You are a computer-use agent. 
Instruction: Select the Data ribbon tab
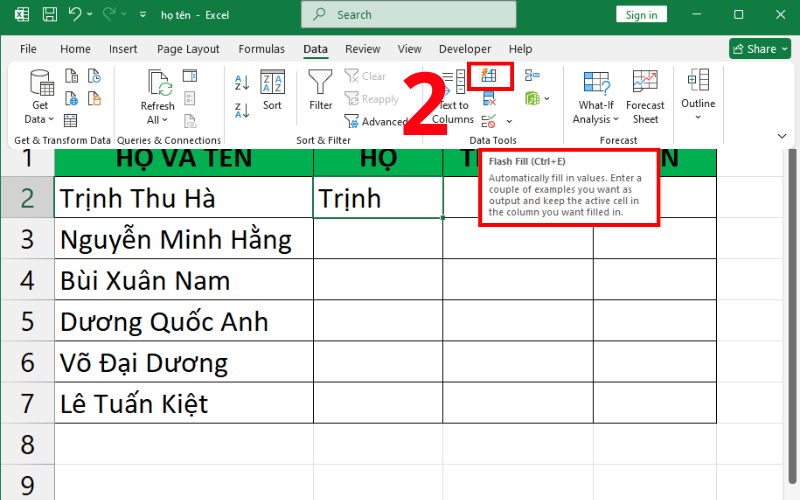pos(315,49)
